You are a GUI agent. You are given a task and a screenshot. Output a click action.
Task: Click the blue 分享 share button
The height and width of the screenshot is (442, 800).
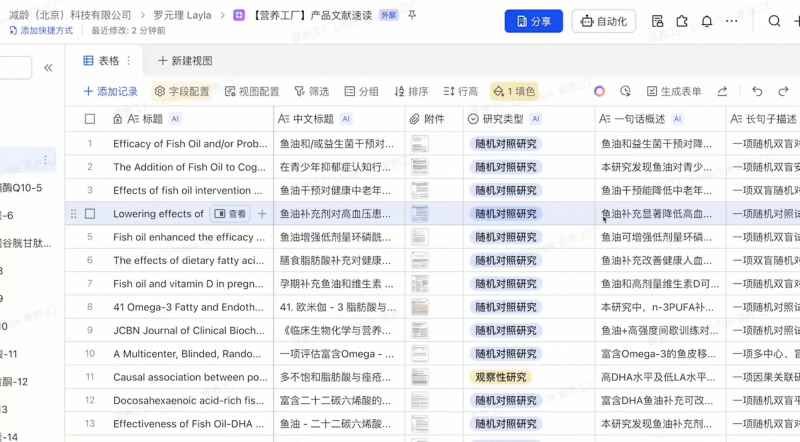[x=533, y=21]
